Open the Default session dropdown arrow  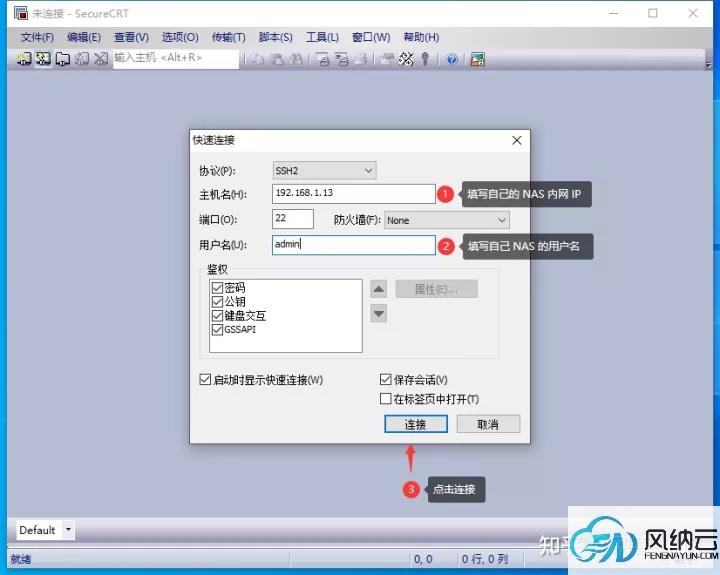coord(68,530)
